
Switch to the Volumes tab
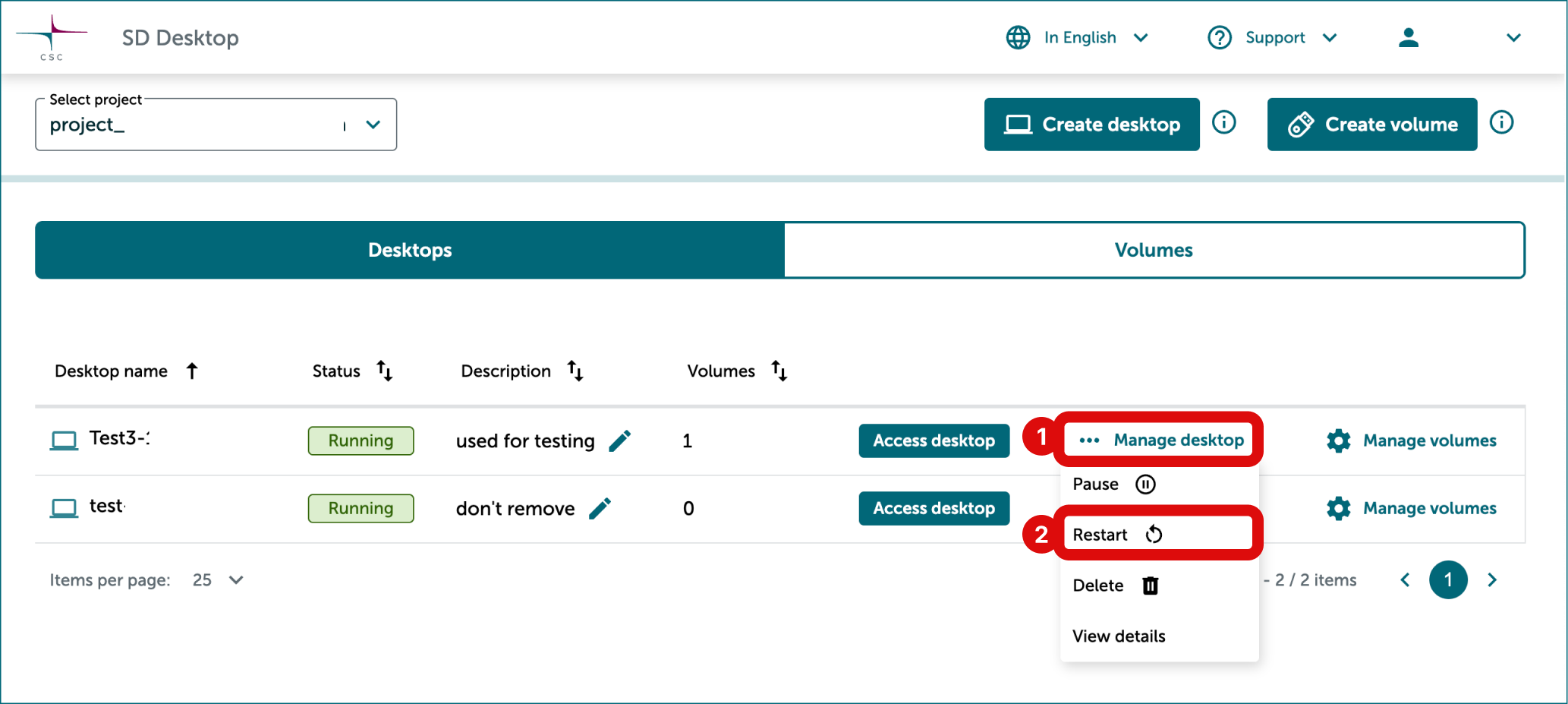click(x=1154, y=250)
